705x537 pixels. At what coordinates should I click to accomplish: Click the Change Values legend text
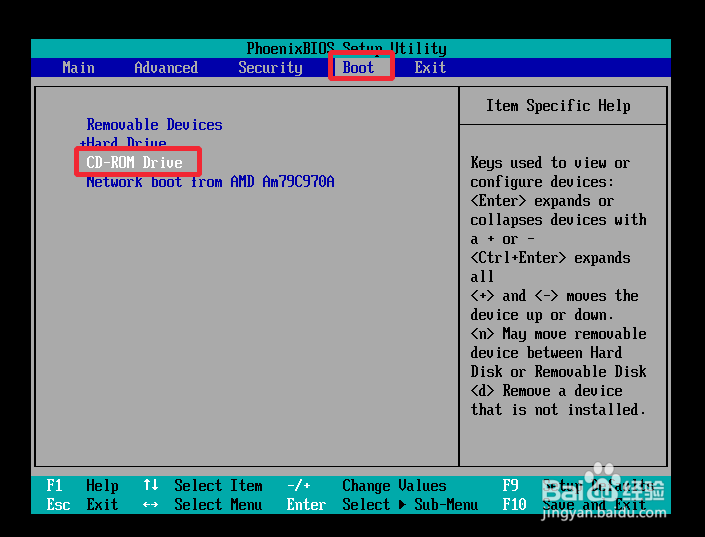(x=394, y=486)
